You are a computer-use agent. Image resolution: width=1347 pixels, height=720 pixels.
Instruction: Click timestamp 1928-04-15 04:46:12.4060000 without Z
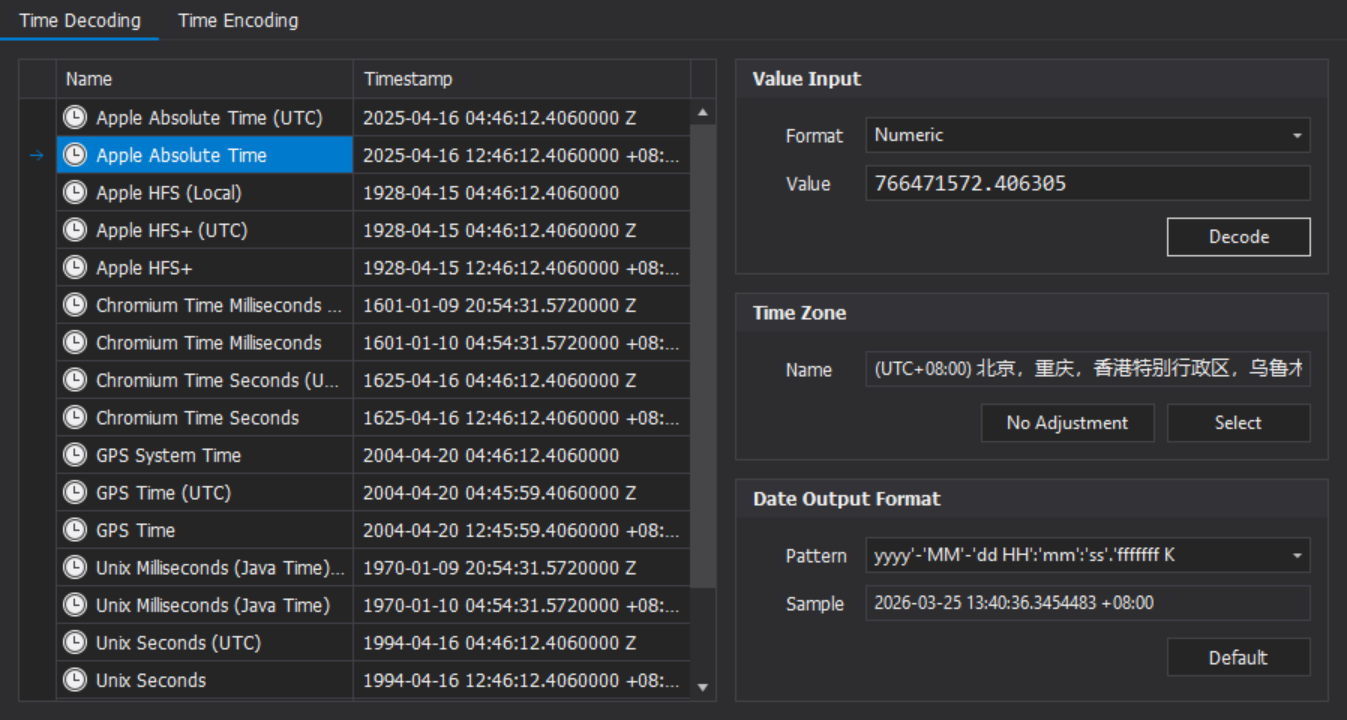tap(491, 193)
